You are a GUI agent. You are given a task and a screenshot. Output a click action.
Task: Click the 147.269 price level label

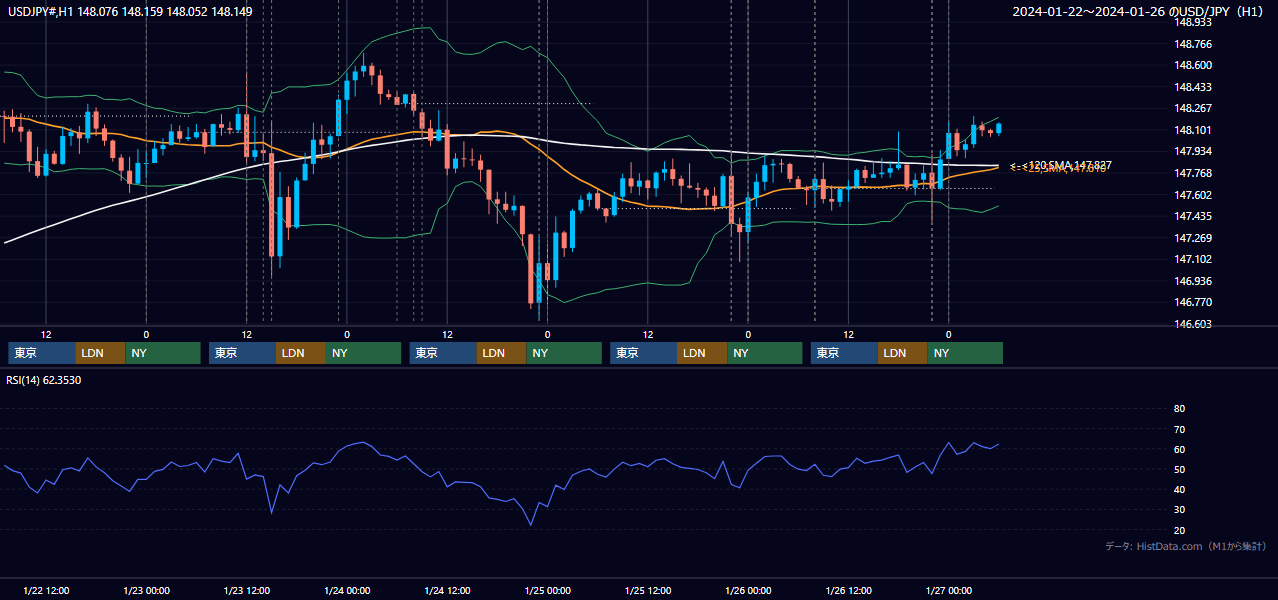[1193, 238]
